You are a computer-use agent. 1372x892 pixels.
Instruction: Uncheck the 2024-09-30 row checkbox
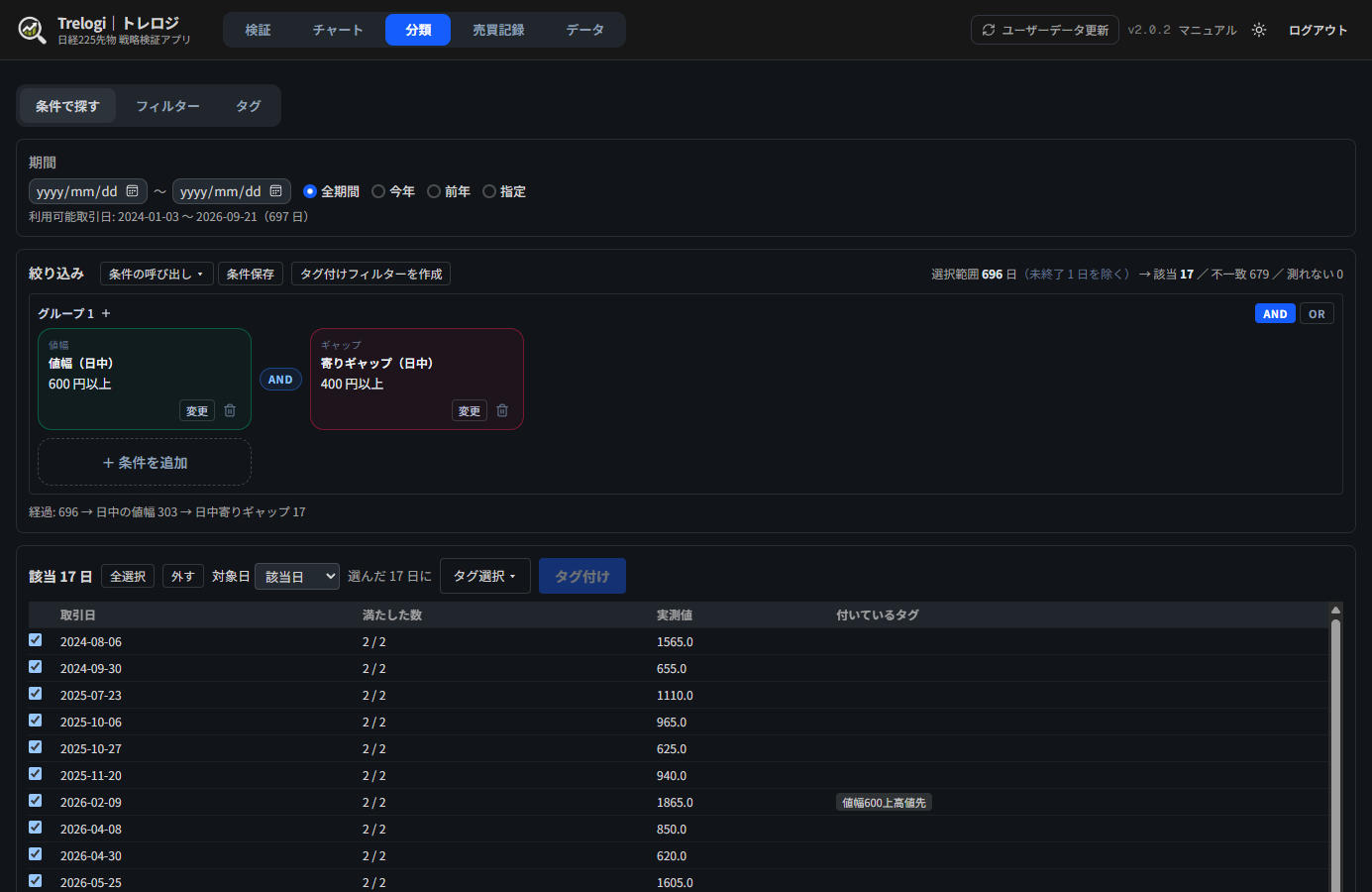[36, 667]
